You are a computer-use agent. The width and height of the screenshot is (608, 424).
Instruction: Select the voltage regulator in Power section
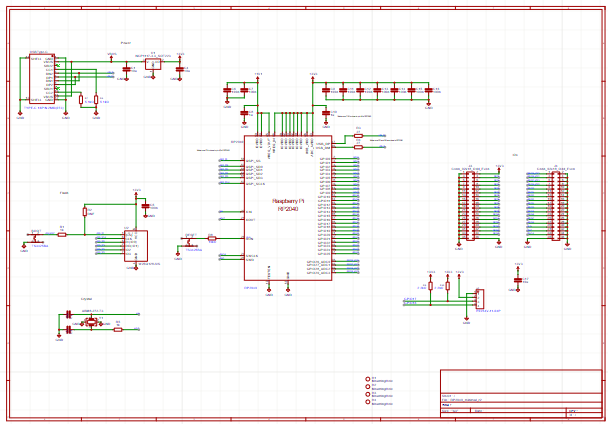click(153, 64)
